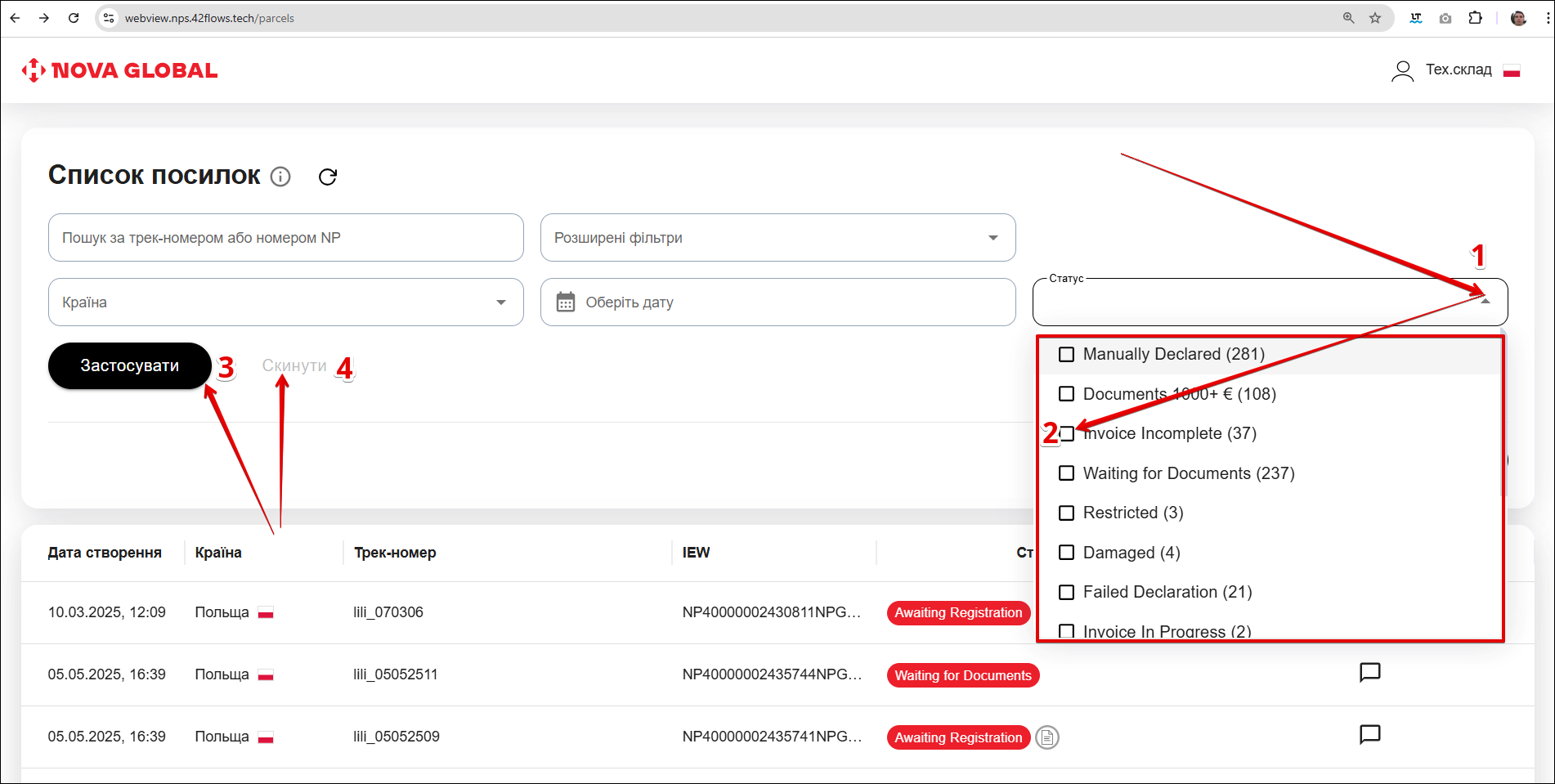Screen dimensions: 1555x784
Task: Open the browser extensions puzzle icon
Action: click(x=1475, y=18)
